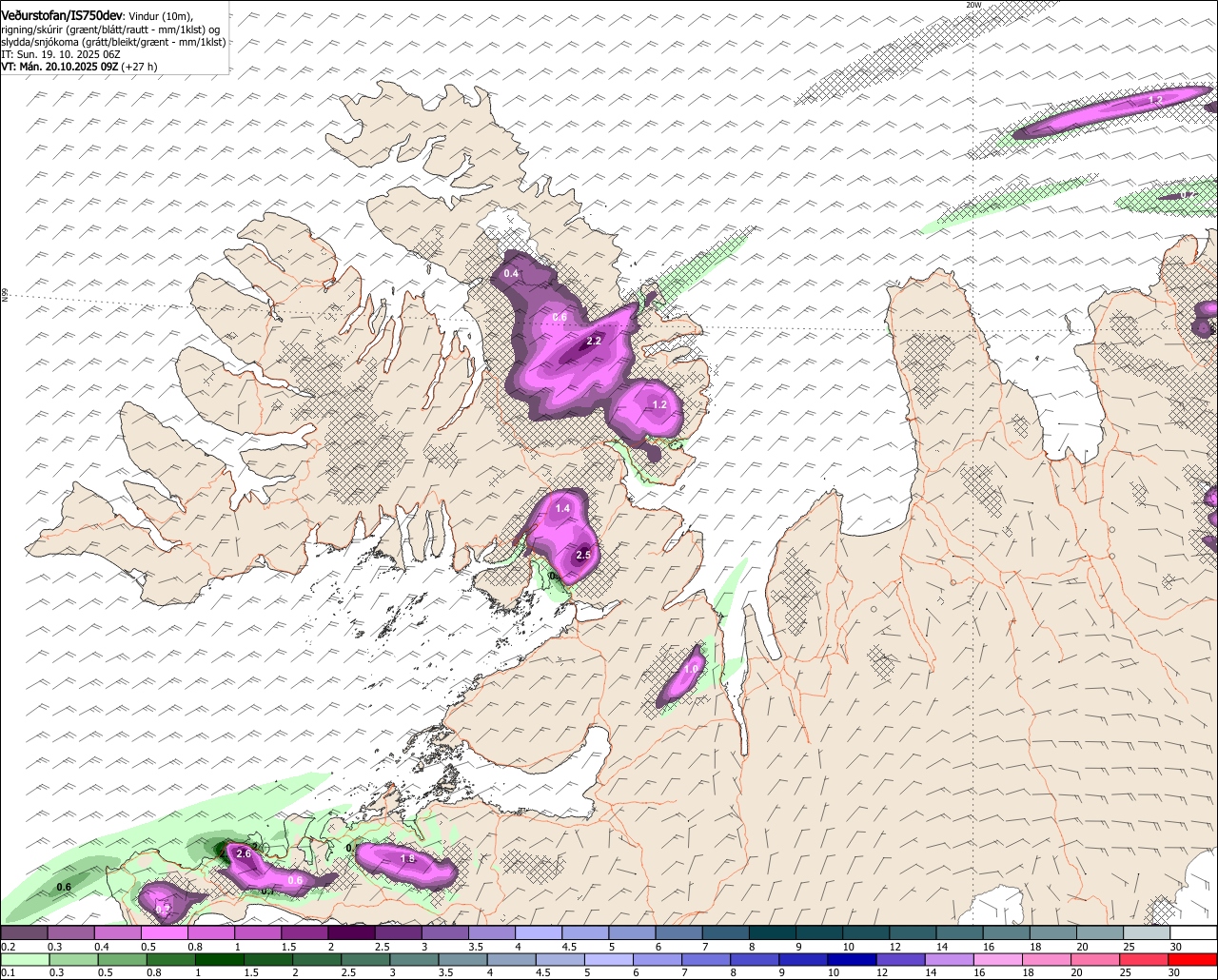The width and height of the screenshot is (1218, 980).
Task: Select the red 30 swatch on rain scale
Action: [1193, 960]
